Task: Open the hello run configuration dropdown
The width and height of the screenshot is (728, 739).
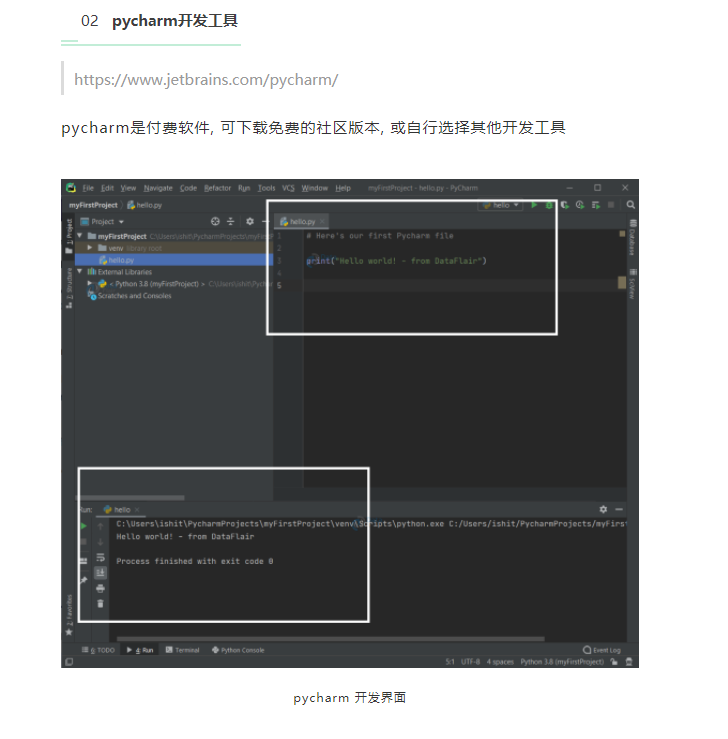Action: pos(501,205)
